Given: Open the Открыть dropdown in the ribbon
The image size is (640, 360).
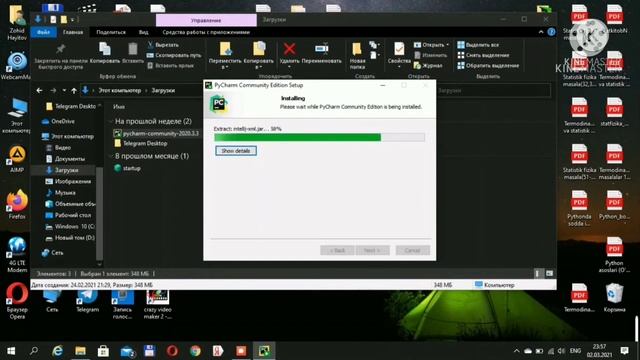Looking at the screenshot, I should [431, 45].
